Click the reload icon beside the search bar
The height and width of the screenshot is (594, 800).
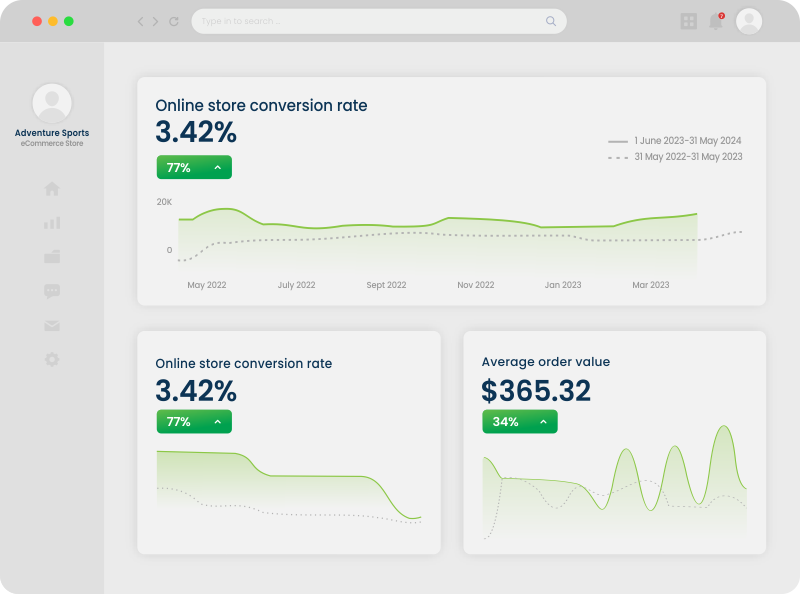(x=174, y=21)
